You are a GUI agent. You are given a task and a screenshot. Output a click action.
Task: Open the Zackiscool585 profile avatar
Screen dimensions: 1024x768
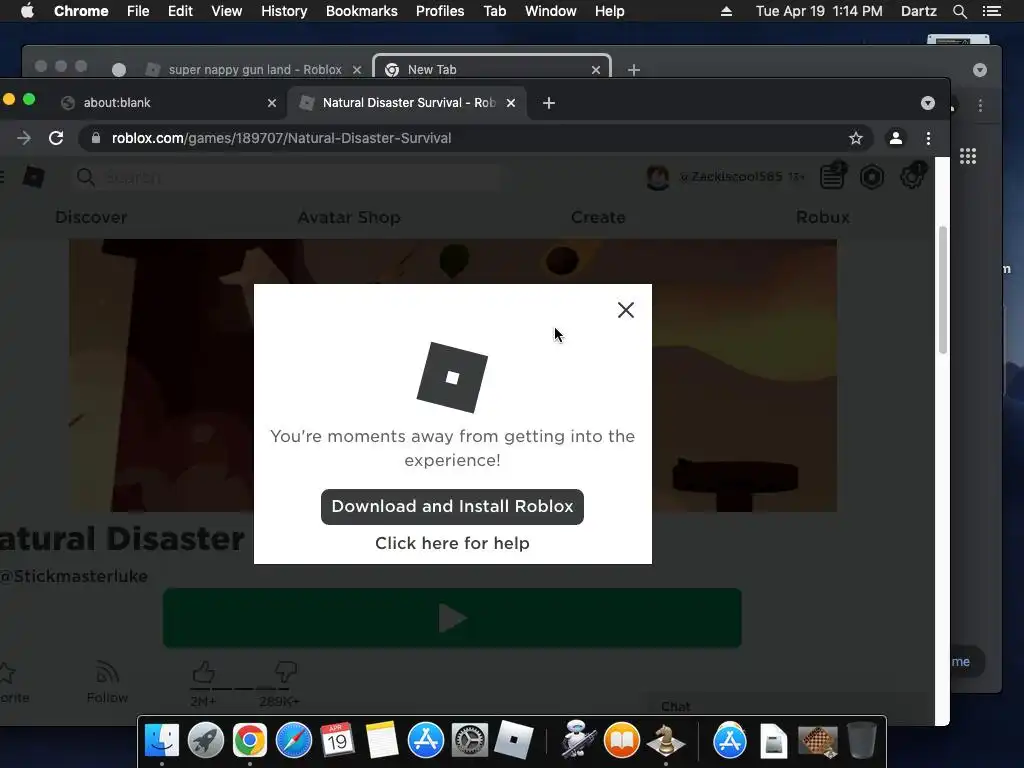point(658,177)
